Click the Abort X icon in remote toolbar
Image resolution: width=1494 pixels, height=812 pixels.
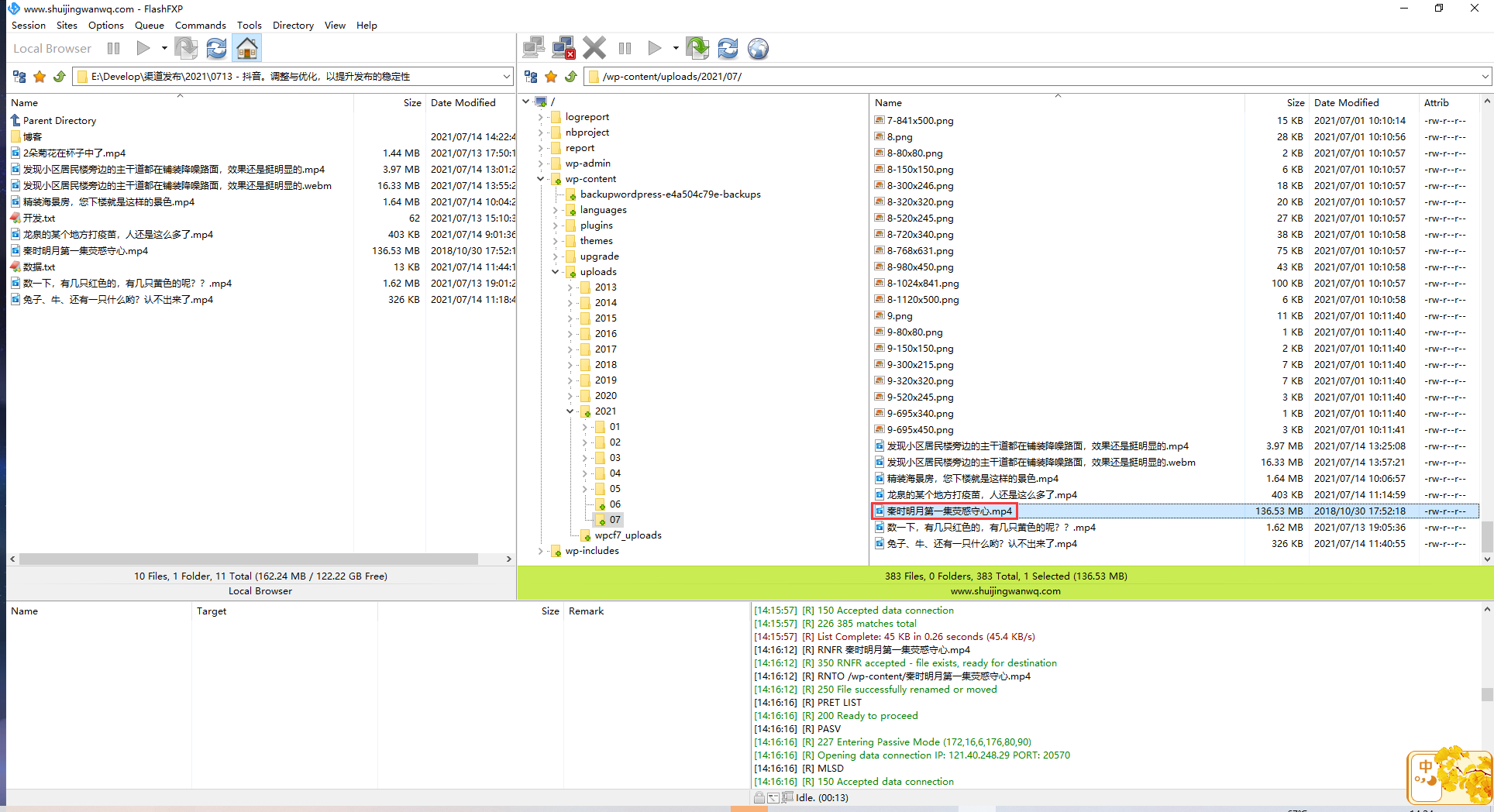click(x=594, y=49)
